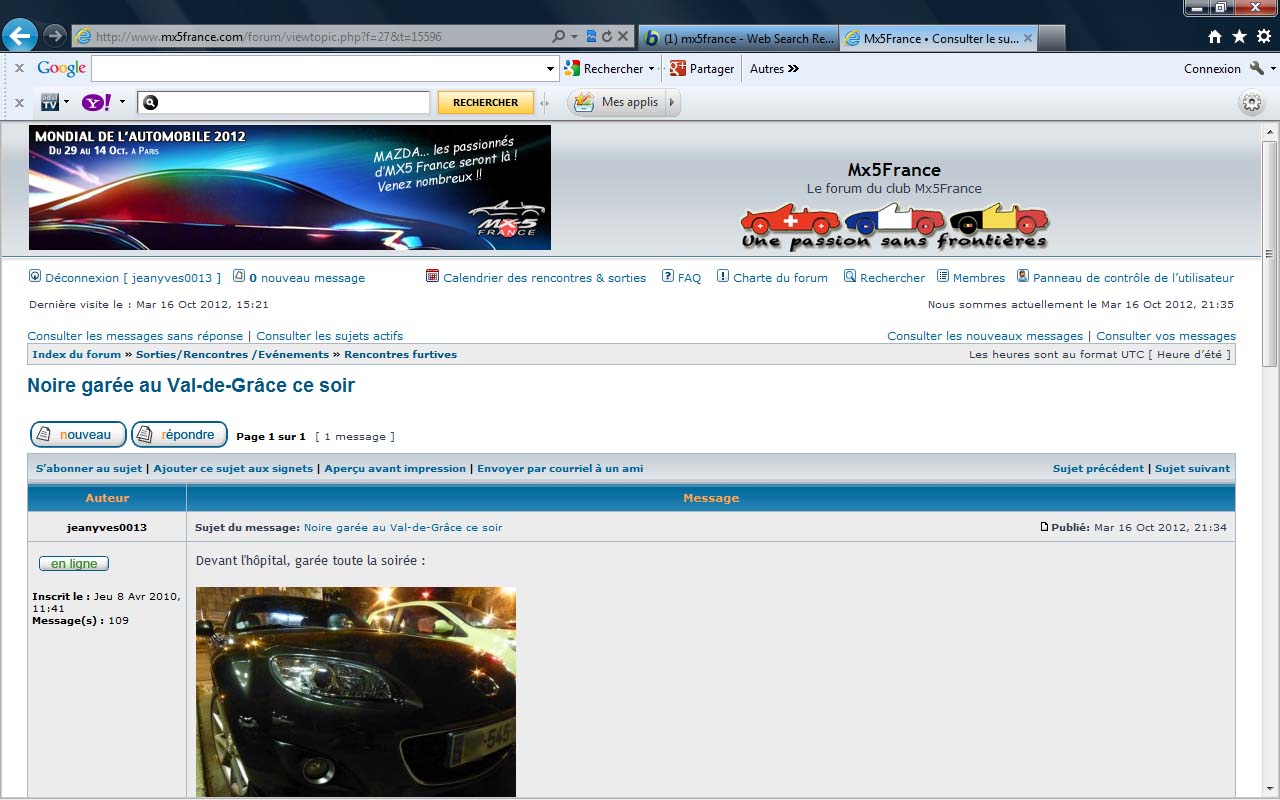Open the Google search box history dropdown
The height and width of the screenshot is (800, 1280).
550,69
